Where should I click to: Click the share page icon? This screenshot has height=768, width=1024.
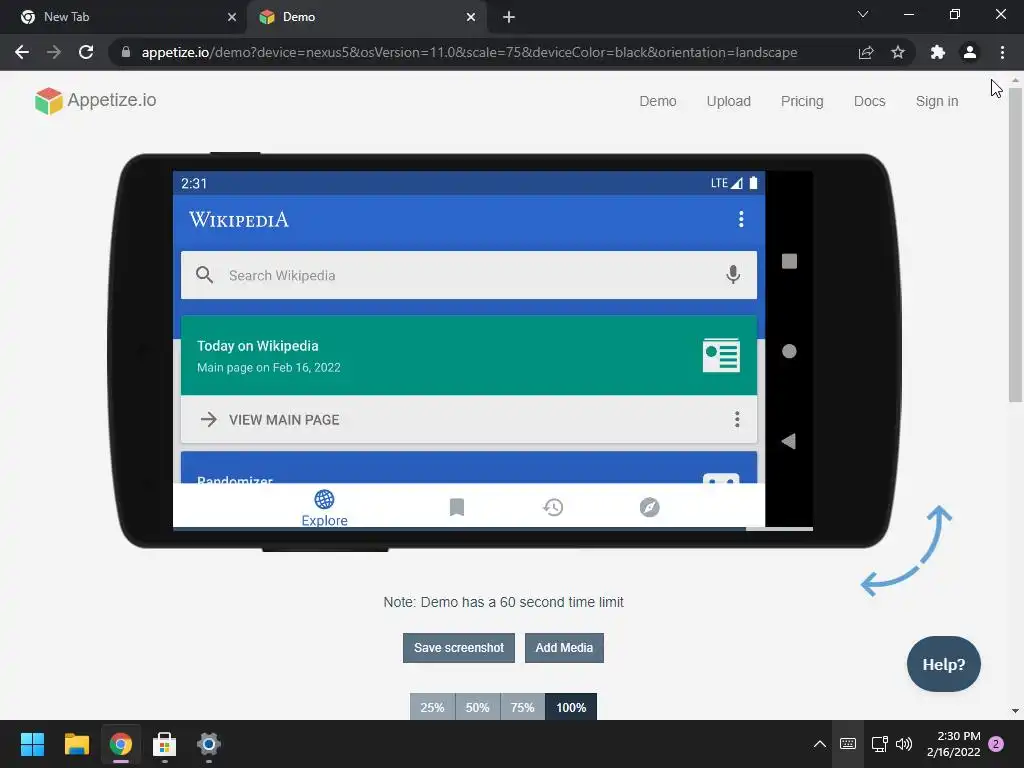click(866, 52)
